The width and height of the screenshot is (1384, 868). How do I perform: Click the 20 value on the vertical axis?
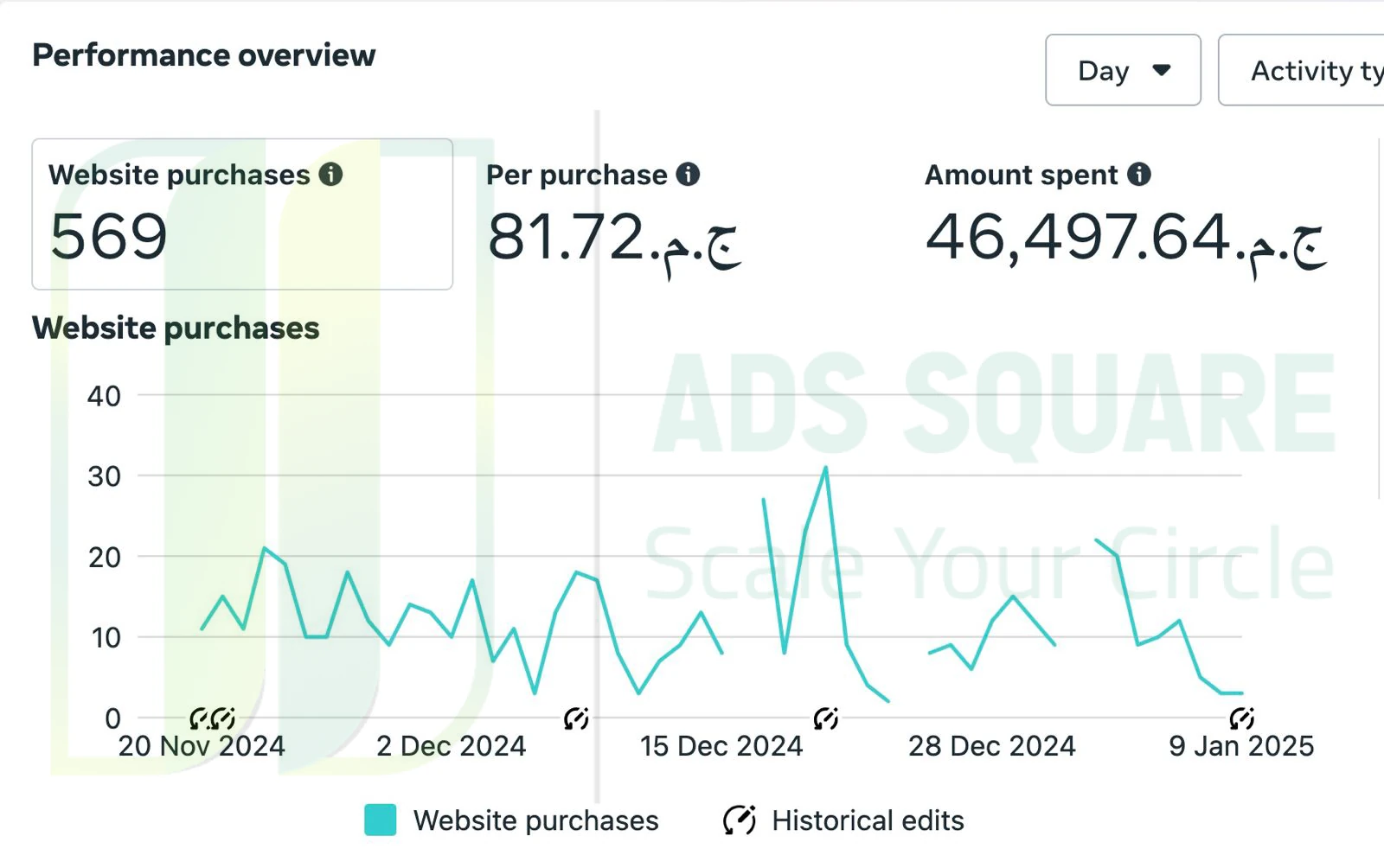coord(104,558)
